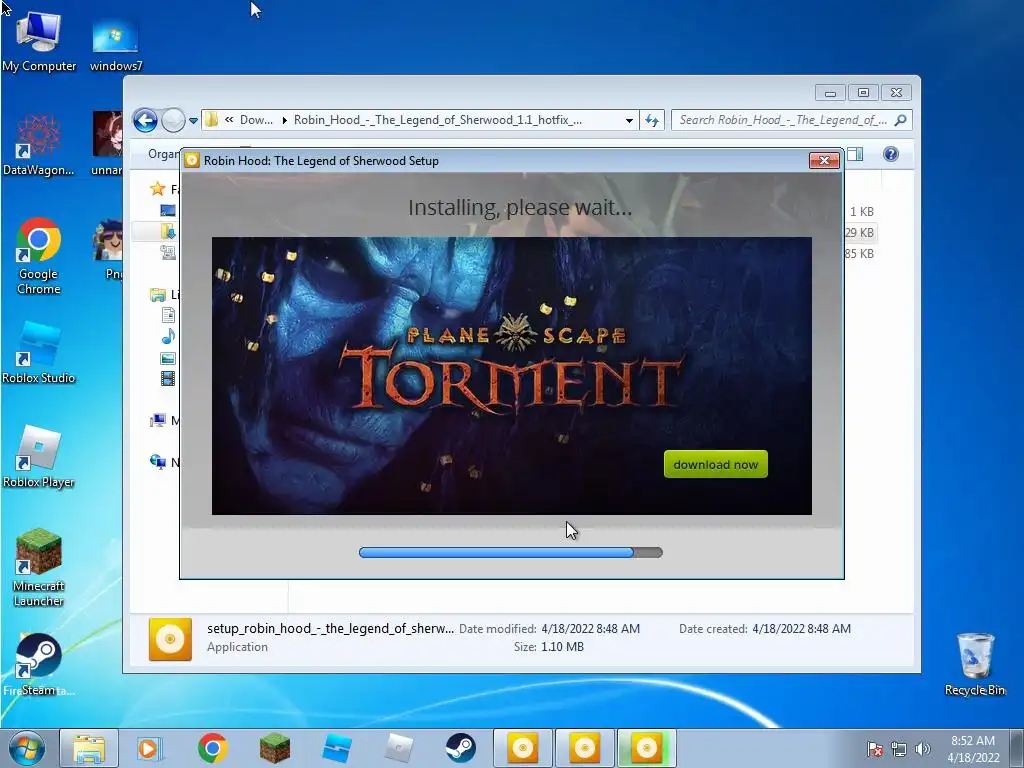Select Libraries in navigation pane
The height and width of the screenshot is (768, 1024).
coord(157,295)
